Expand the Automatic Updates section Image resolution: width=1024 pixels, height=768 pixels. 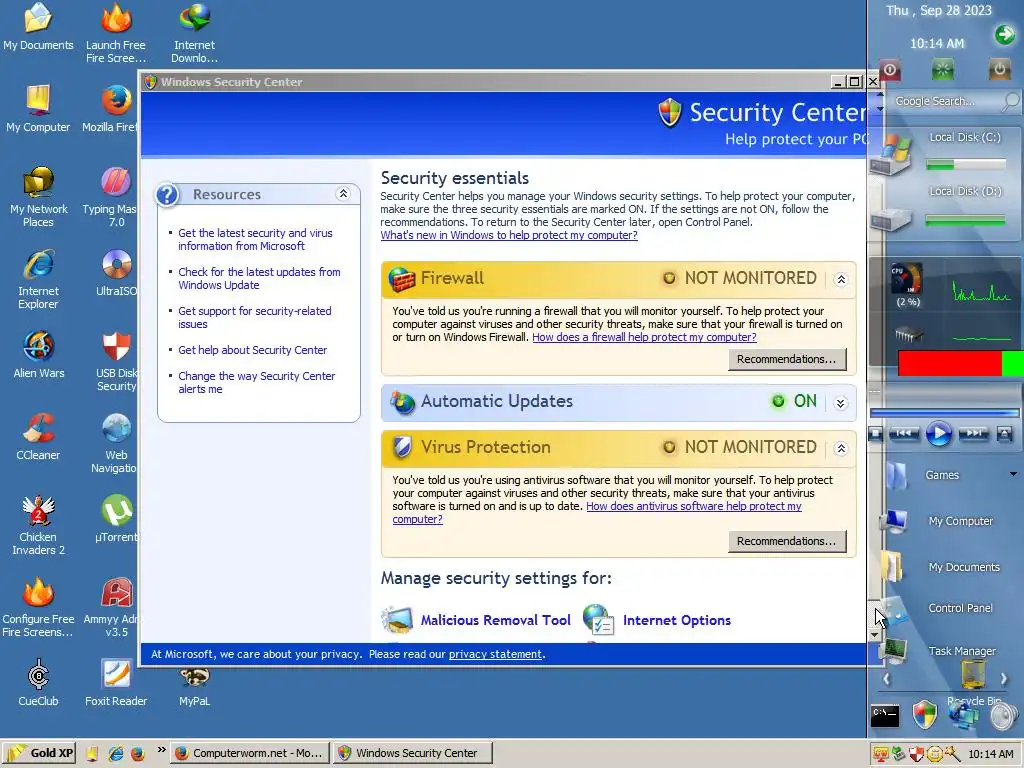(x=841, y=403)
